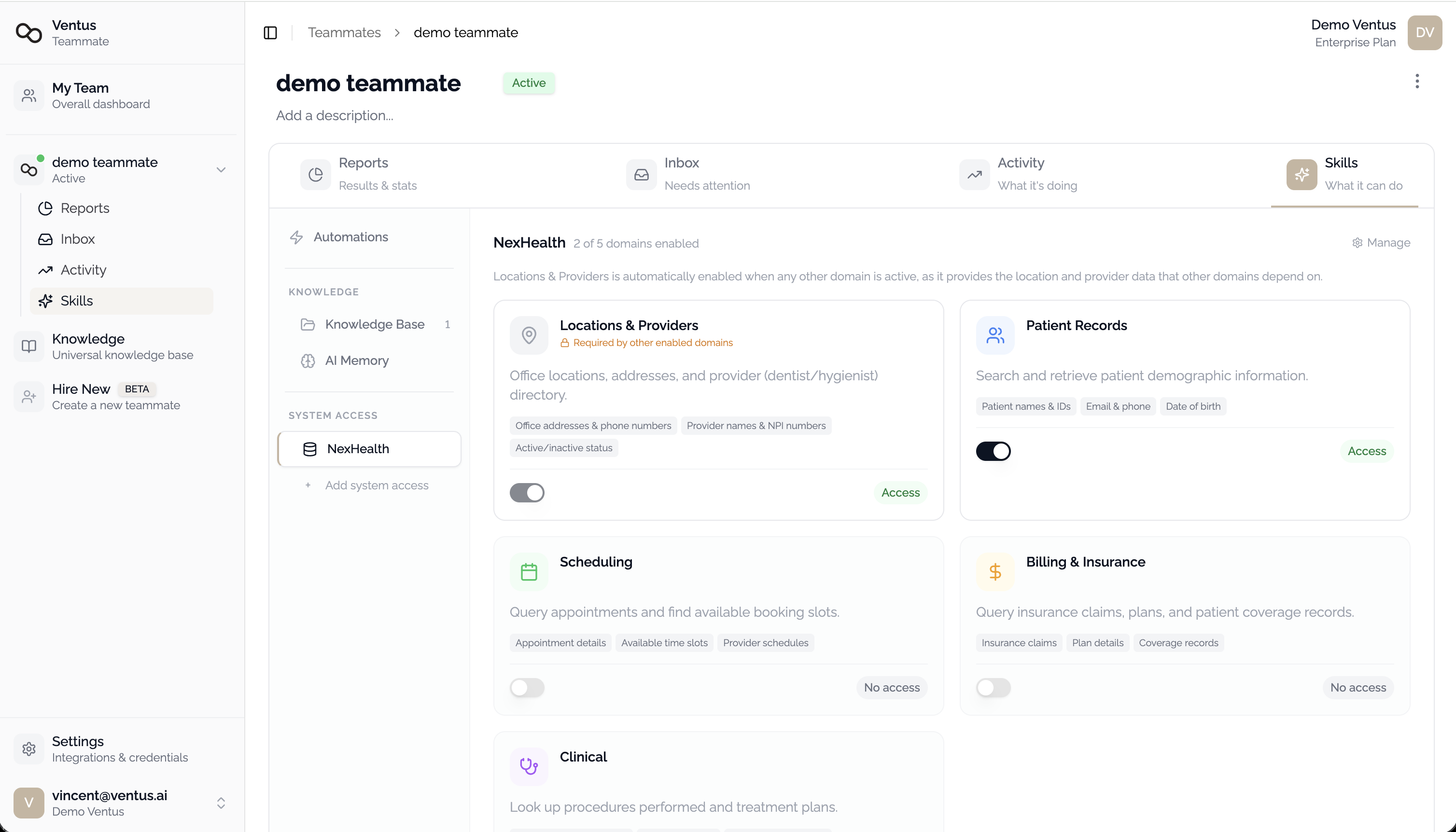Open the Ventus Teammate home logo
The height and width of the screenshot is (832, 1456).
28,32
